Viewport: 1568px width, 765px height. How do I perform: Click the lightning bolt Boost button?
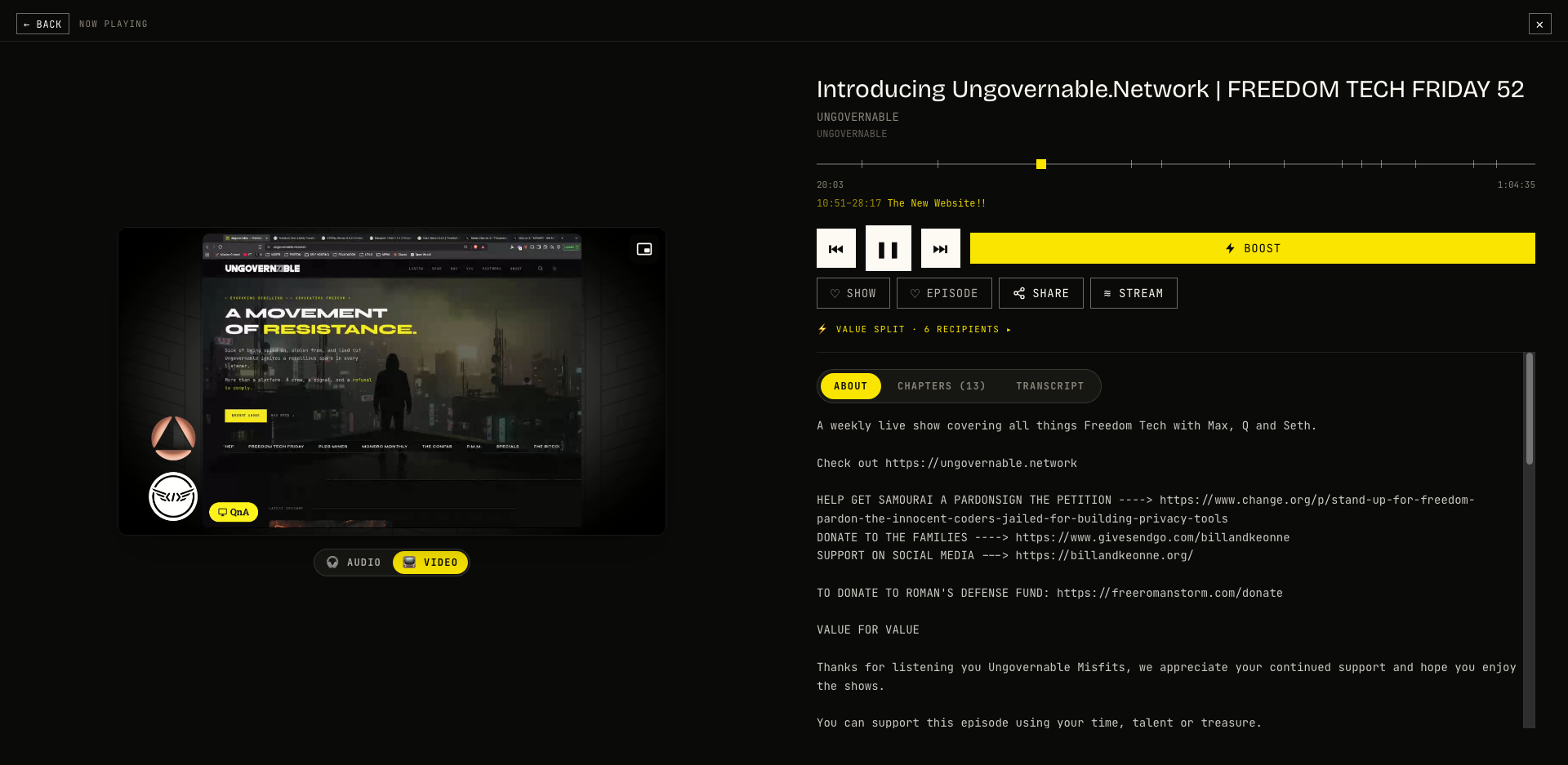pyautogui.click(x=1253, y=248)
